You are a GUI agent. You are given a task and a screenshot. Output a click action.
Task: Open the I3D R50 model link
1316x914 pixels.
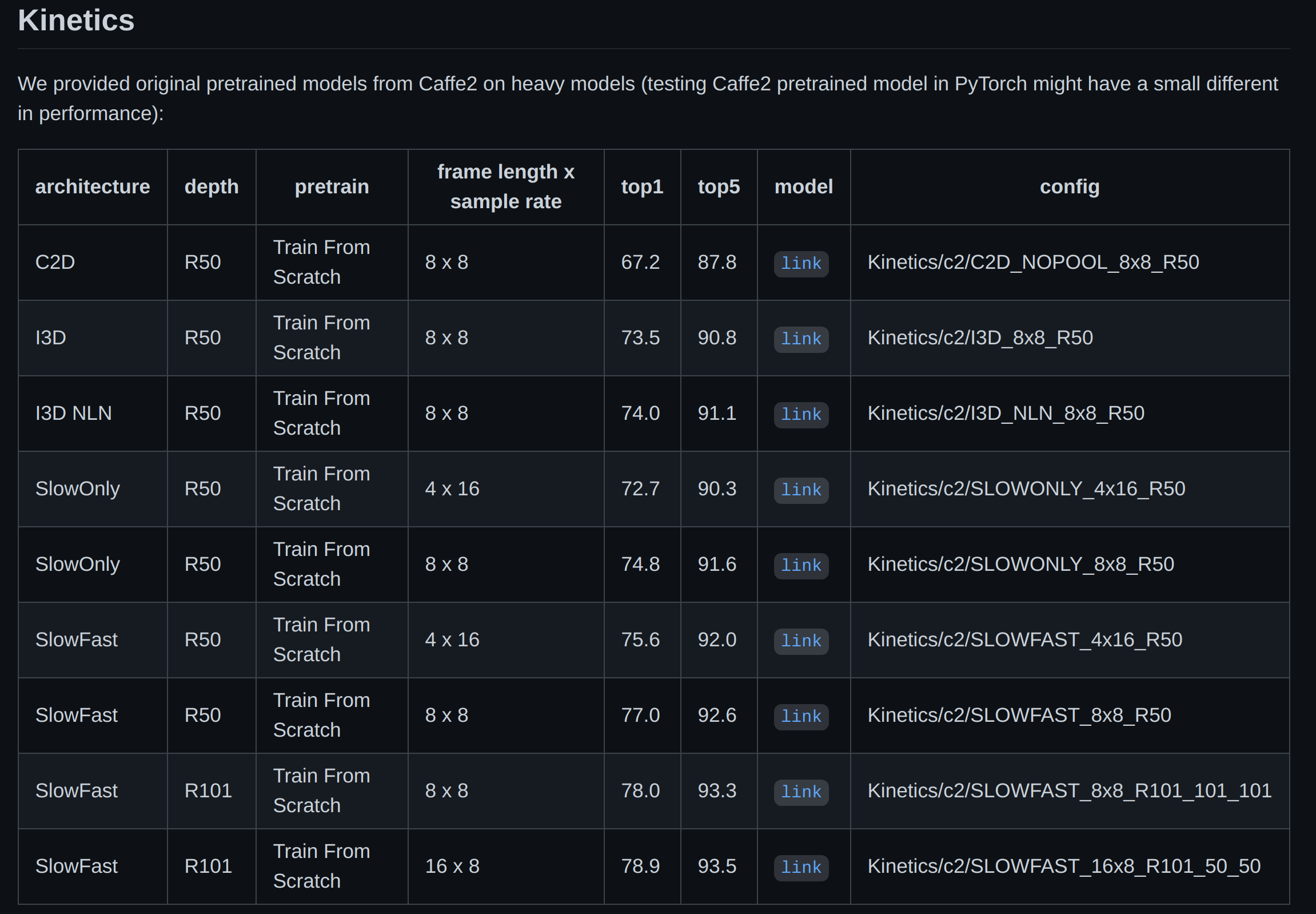point(800,339)
